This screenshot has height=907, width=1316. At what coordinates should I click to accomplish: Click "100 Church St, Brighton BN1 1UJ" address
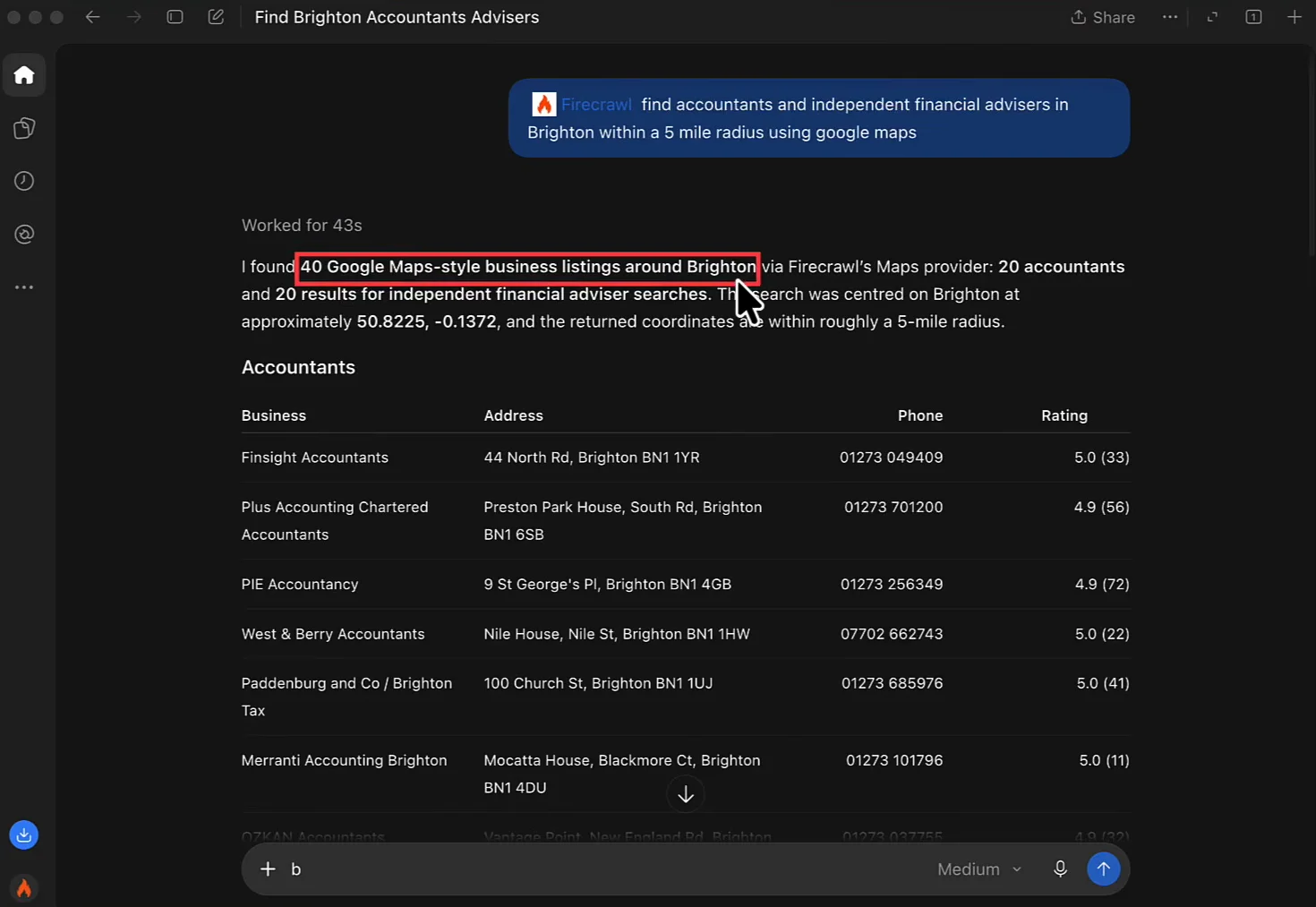pos(598,683)
